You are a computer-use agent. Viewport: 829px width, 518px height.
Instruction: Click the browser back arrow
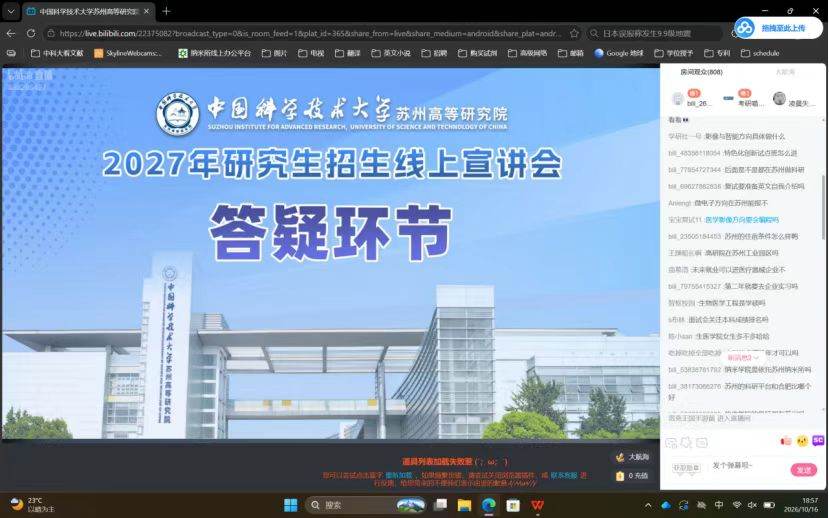pos(11,33)
